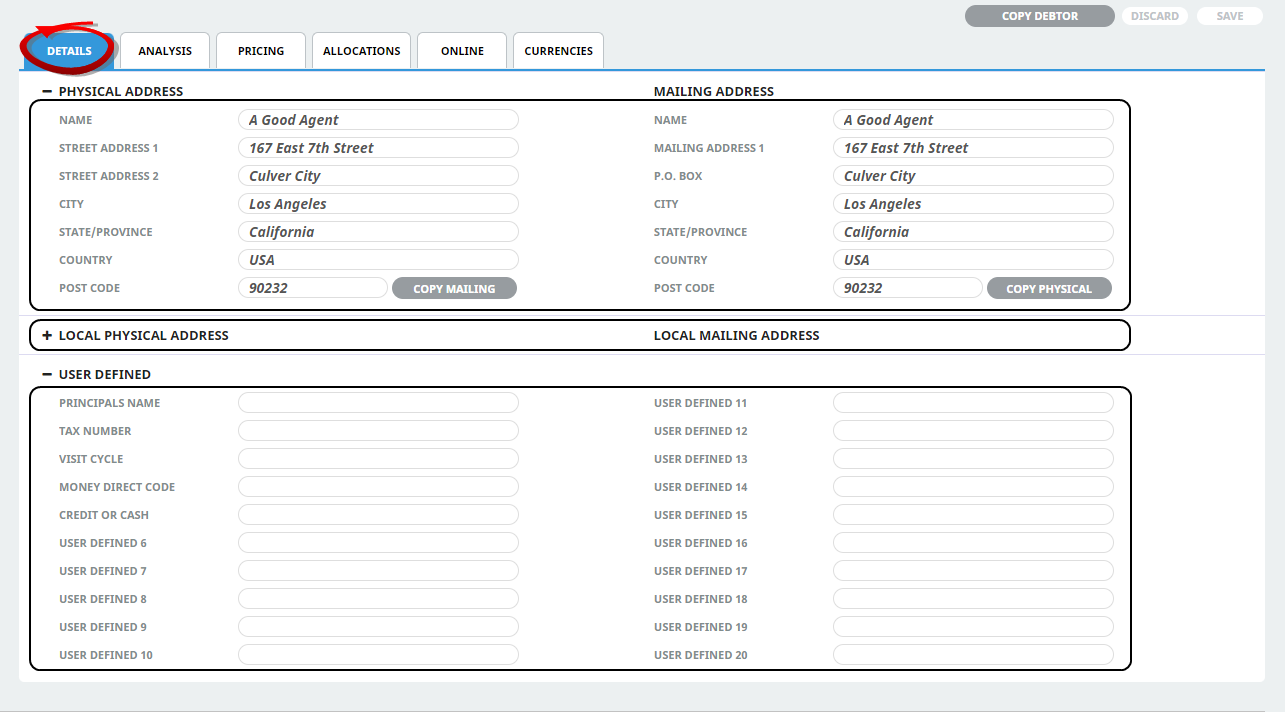Click the USER DEFINED 11 field
The image size is (1285, 712).
pyautogui.click(x=973, y=402)
